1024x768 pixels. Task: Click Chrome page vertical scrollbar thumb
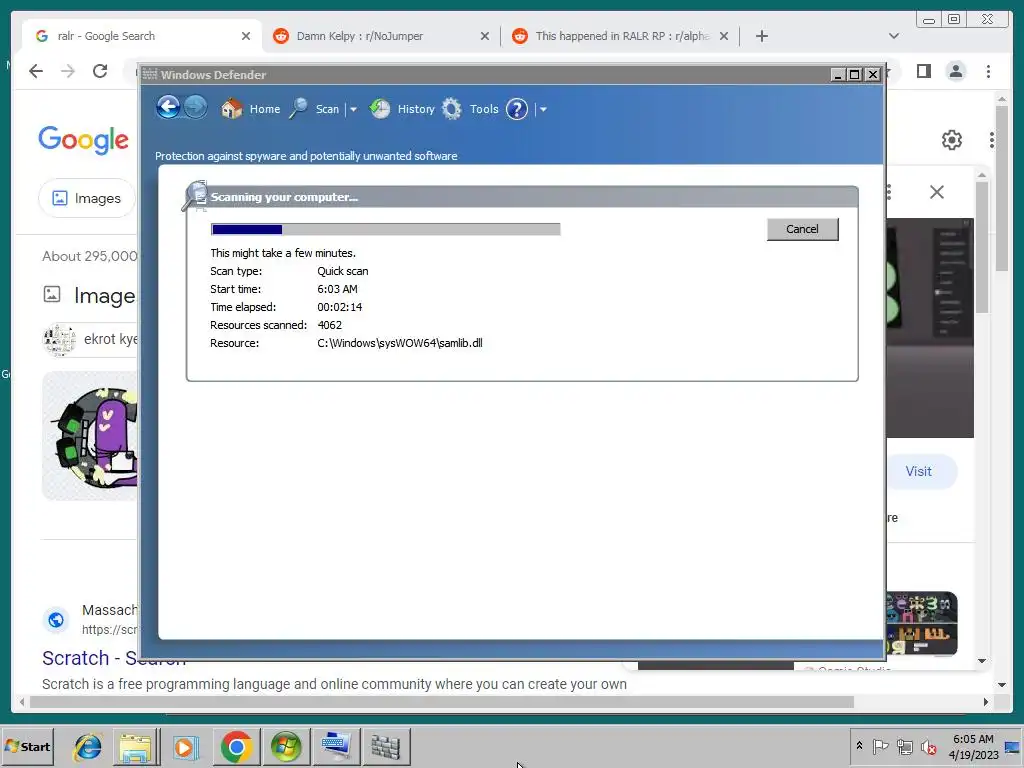click(1002, 189)
